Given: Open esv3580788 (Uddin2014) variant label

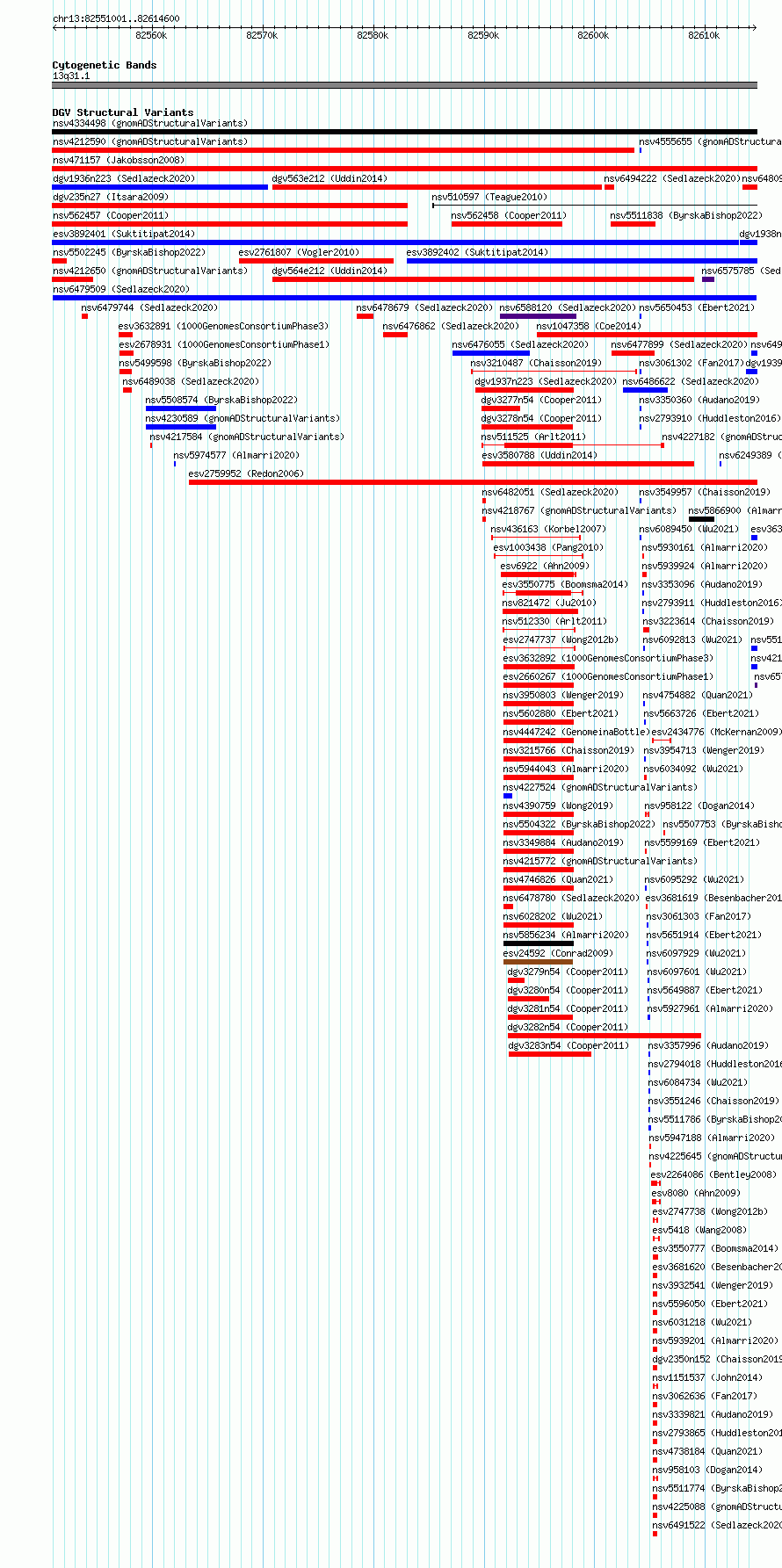Looking at the screenshot, I should pyautogui.click(x=539, y=455).
